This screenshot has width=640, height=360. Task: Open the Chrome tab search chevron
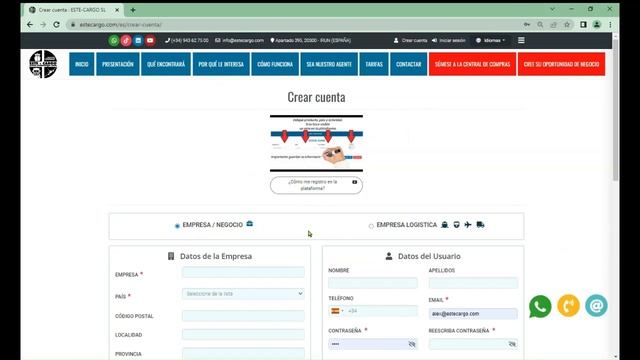(552, 9)
